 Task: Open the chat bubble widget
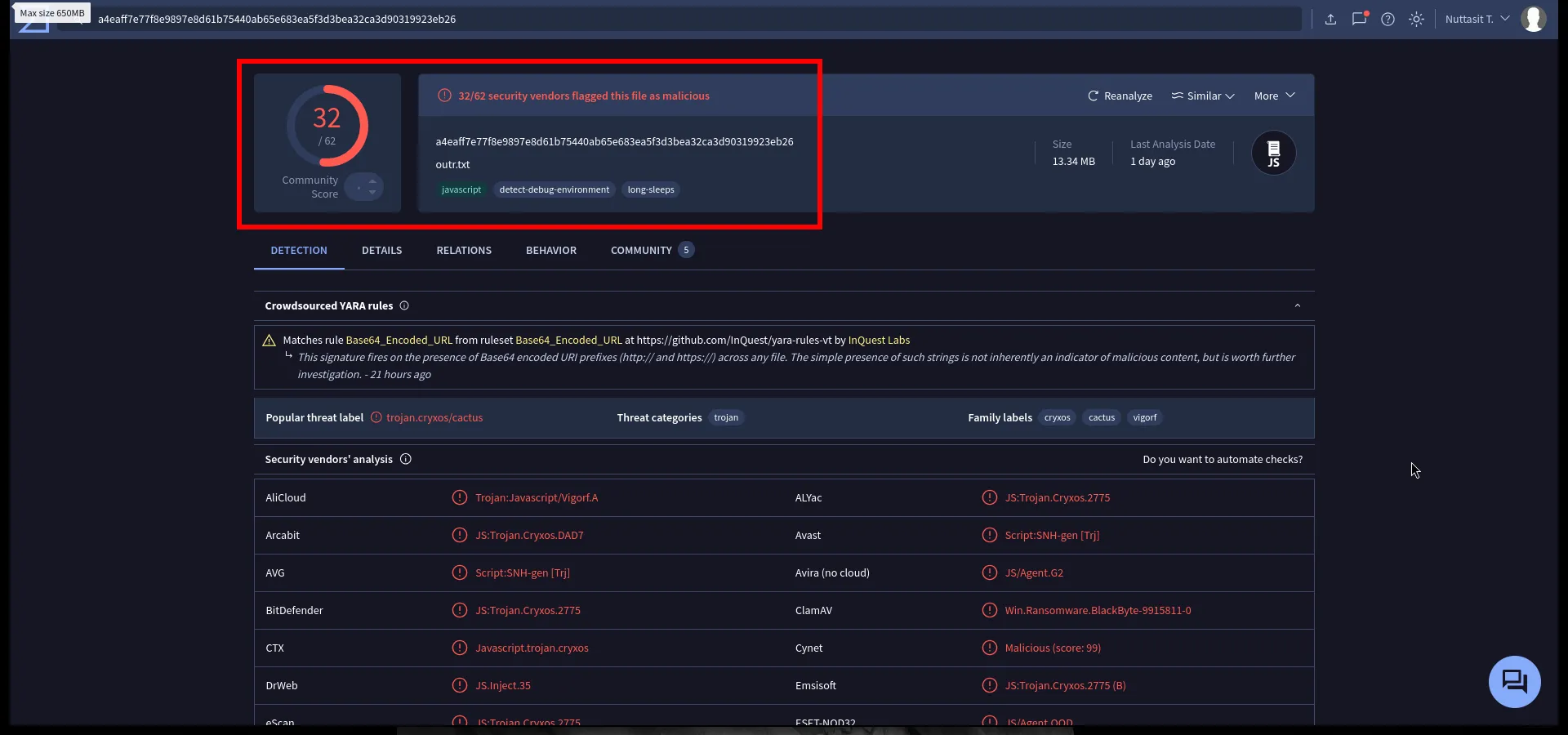pos(1514,681)
